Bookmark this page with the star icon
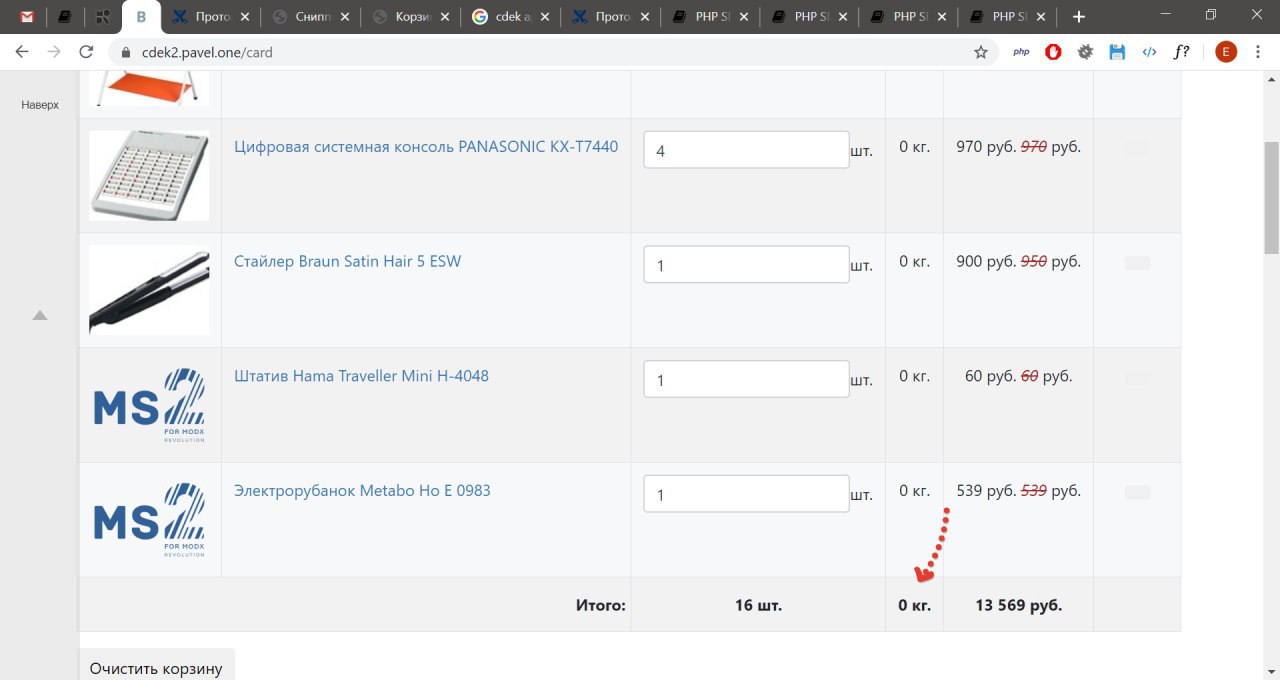The image size is (1280, 680). click(x=981, y=52)
